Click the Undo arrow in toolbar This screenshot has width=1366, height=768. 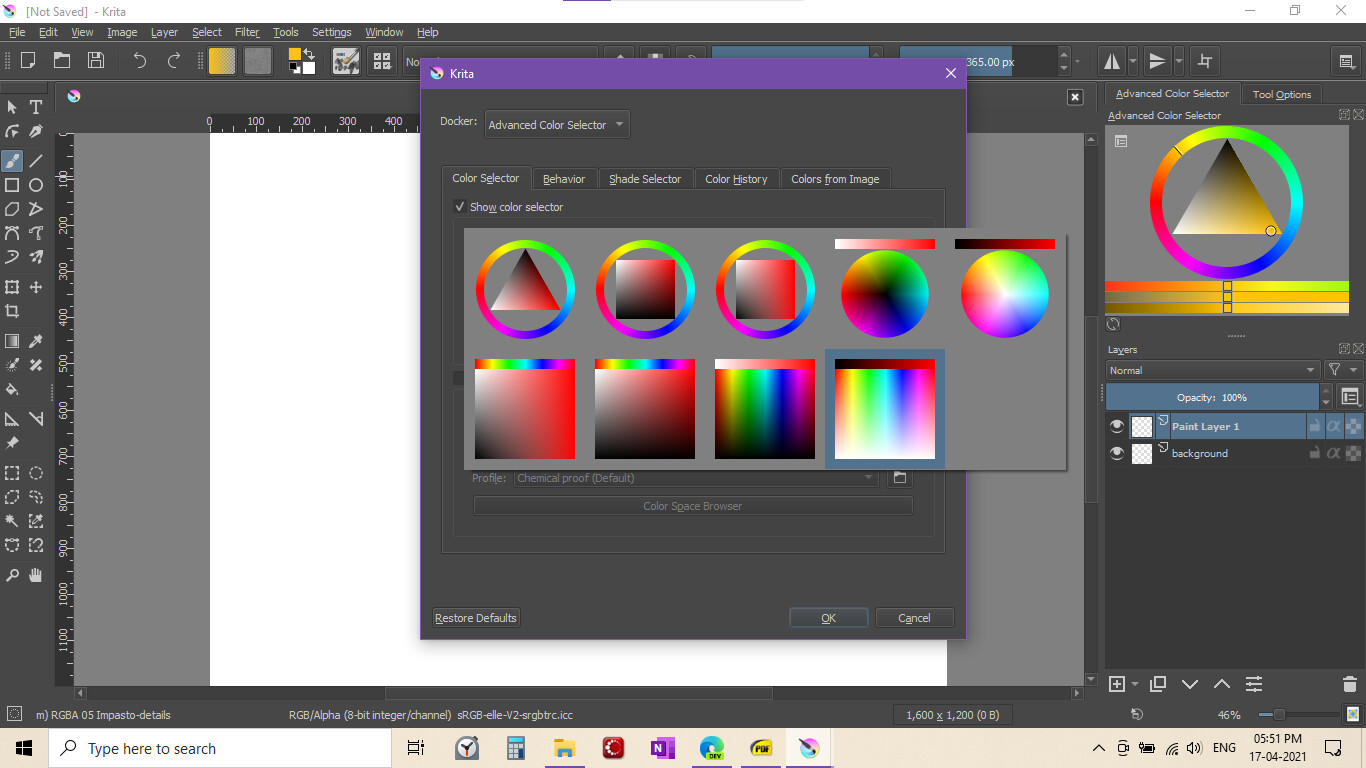click(x=139, y=61)
